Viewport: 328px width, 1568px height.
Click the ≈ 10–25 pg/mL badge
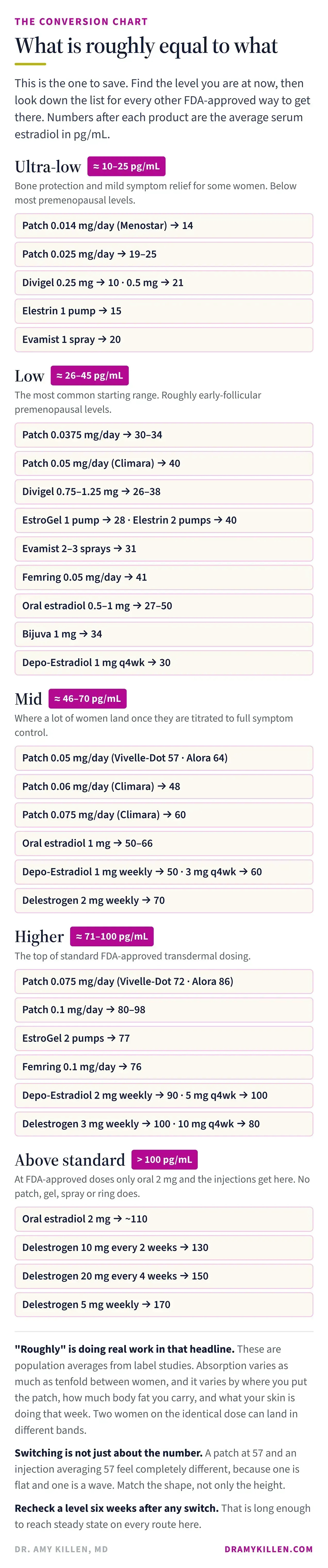126,166
